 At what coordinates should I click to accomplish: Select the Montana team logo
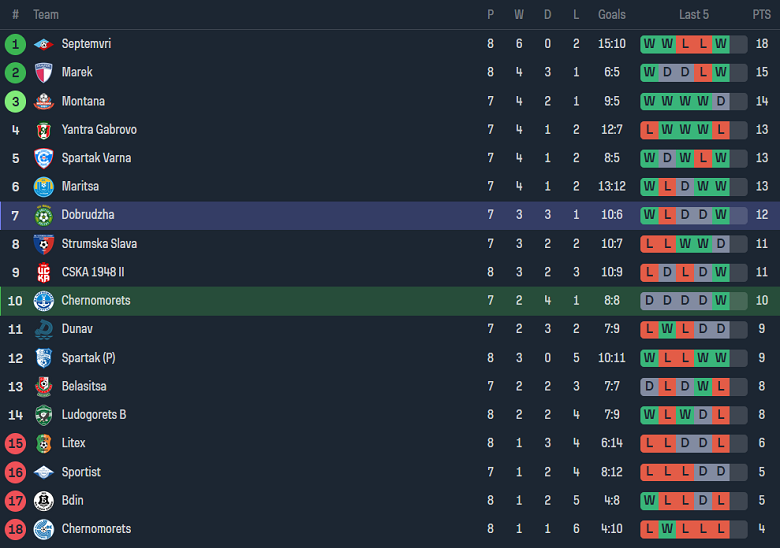coord(43,101)
